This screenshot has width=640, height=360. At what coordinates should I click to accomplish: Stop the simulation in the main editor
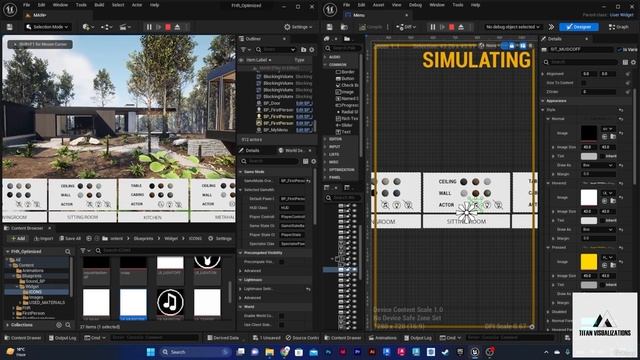coord(168,27)
